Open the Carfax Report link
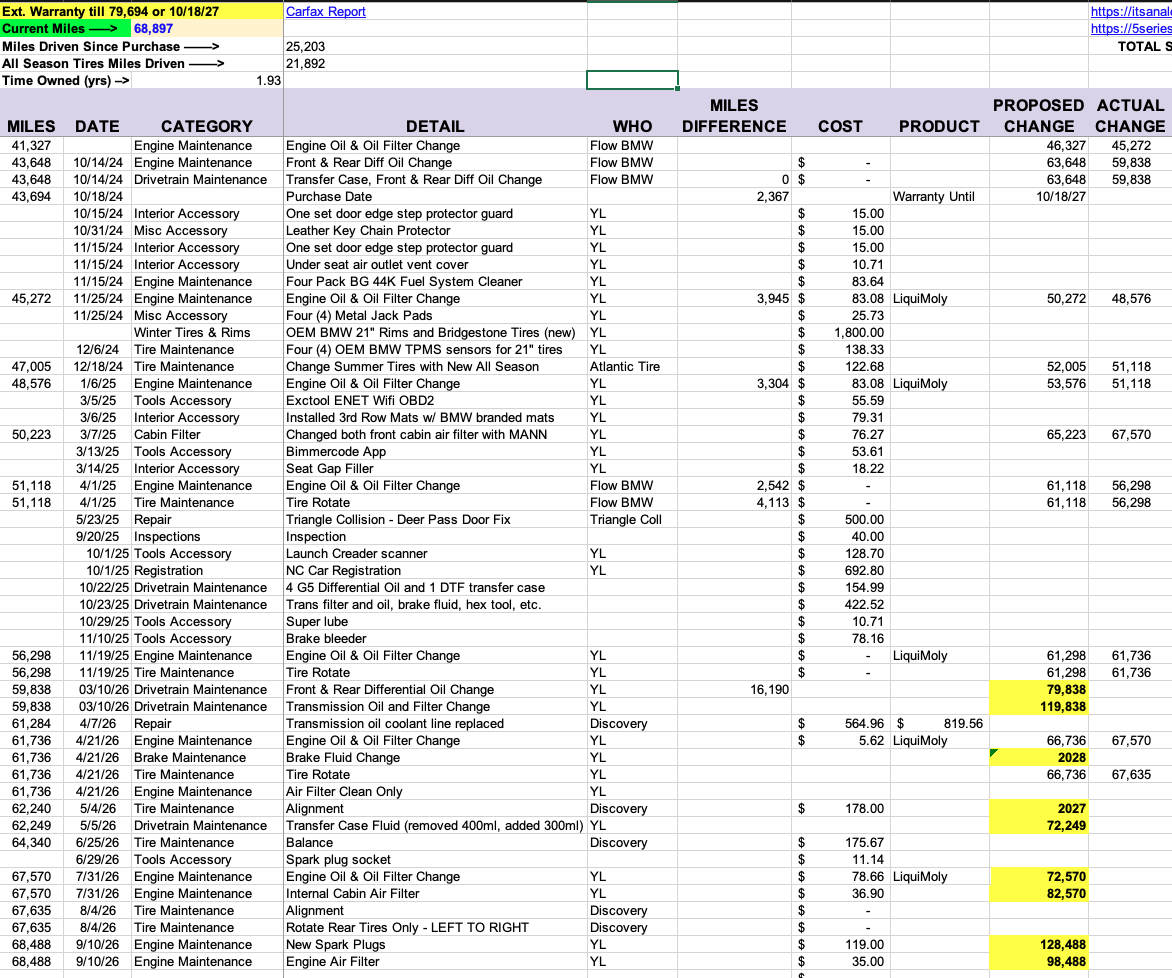 (326, 12)
